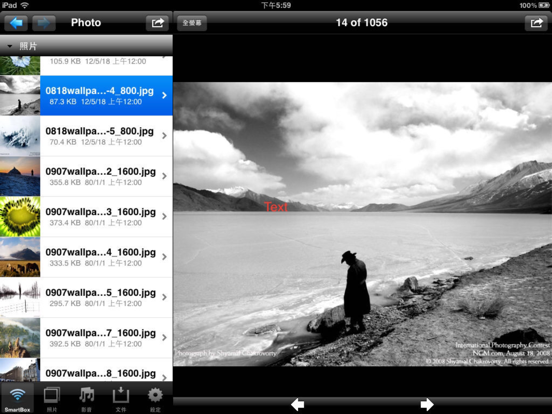552x414 pixels.
Task: Open chevron for 0907wallpa...2_1600.jpg
Action: (x=164, y=176)
